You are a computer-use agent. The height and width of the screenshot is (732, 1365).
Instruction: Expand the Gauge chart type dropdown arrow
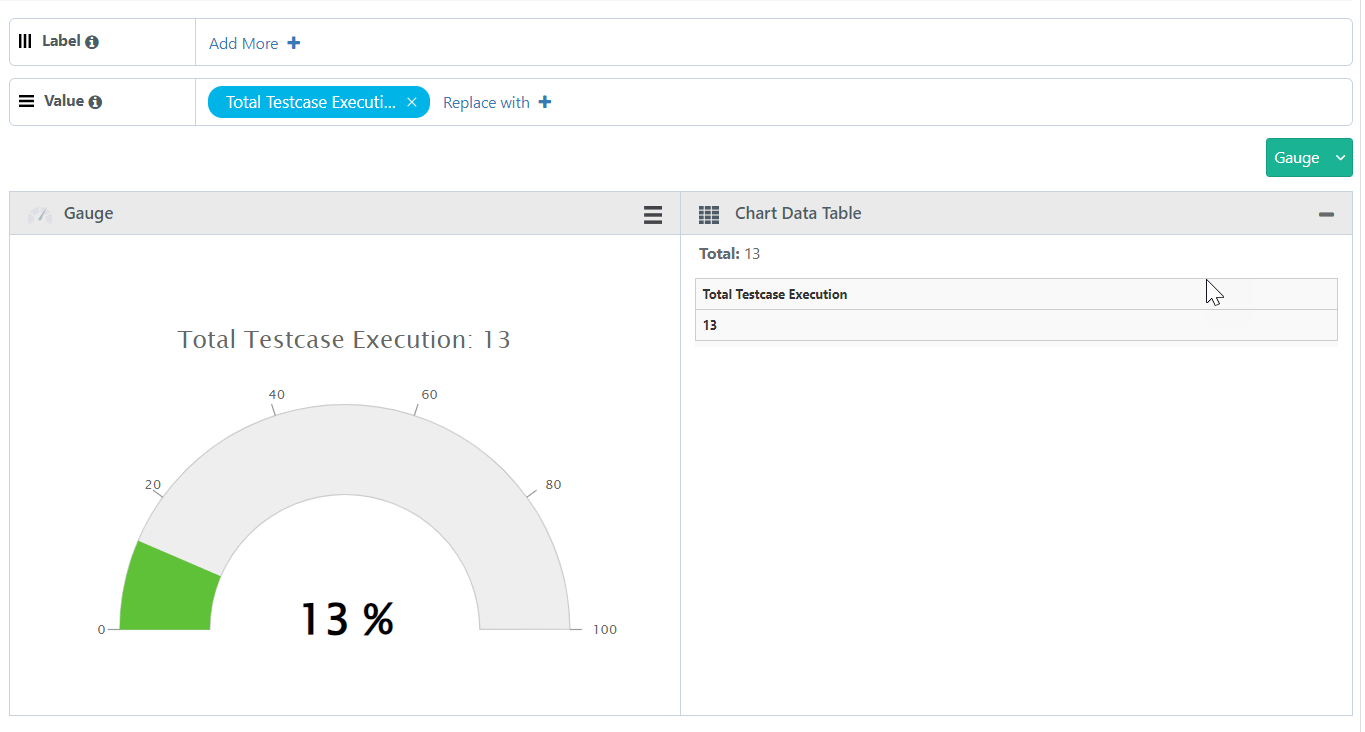[1340, 158]
